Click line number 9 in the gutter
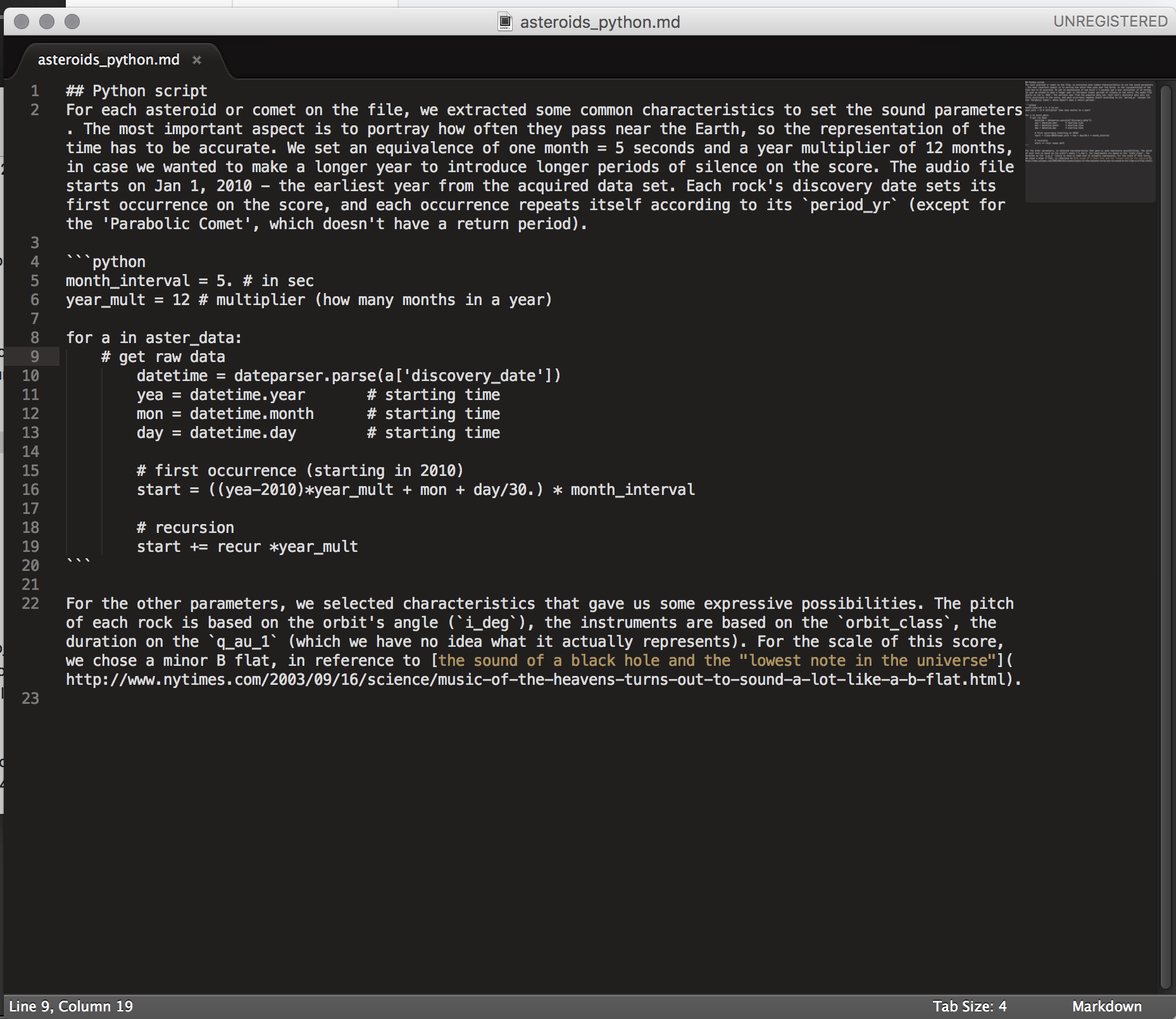The image size is (1176, 1019). [35, 357]
